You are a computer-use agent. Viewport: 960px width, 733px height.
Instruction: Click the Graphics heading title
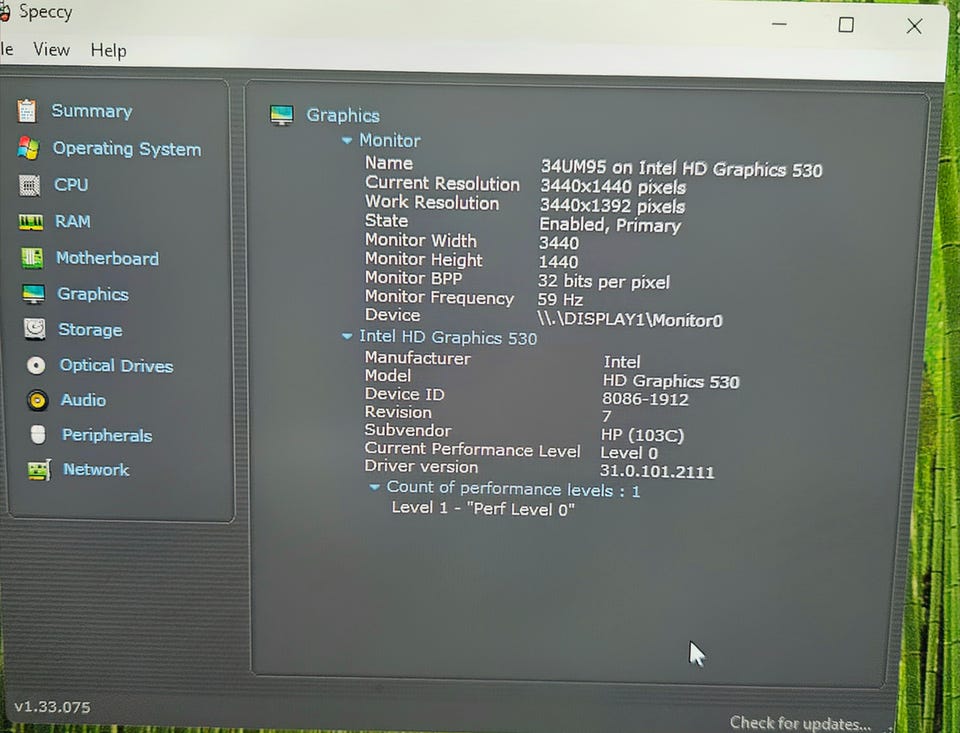point(343,115)
